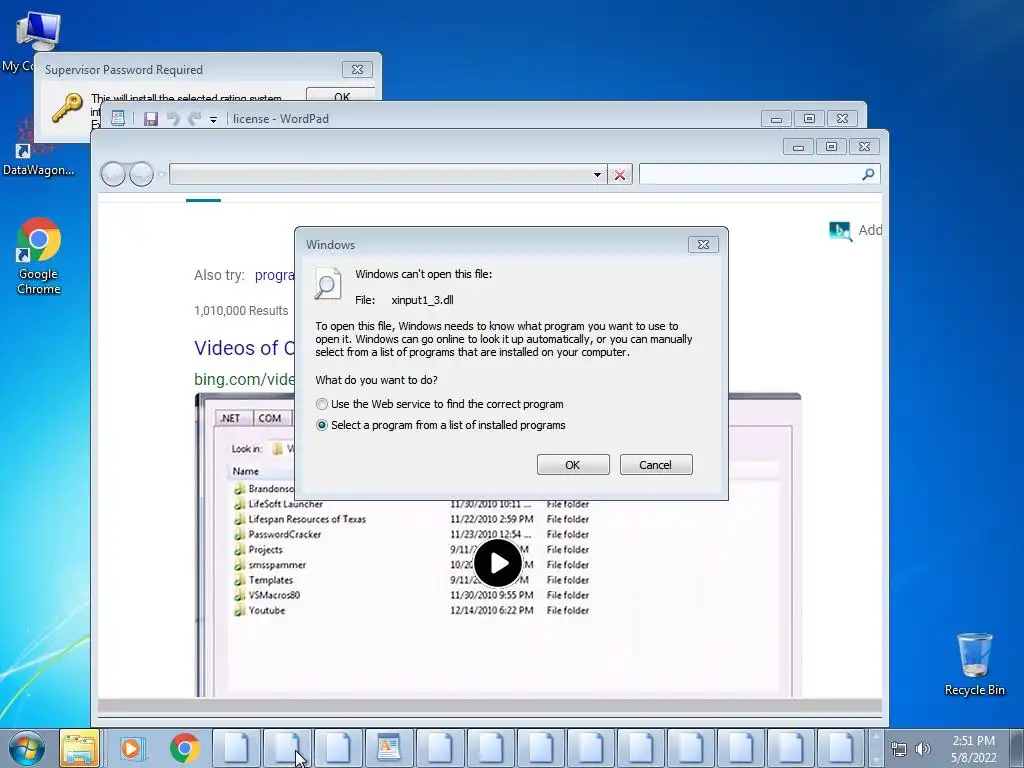Click the Bing Add icon
1024x768 pixels.
point(840,231)
